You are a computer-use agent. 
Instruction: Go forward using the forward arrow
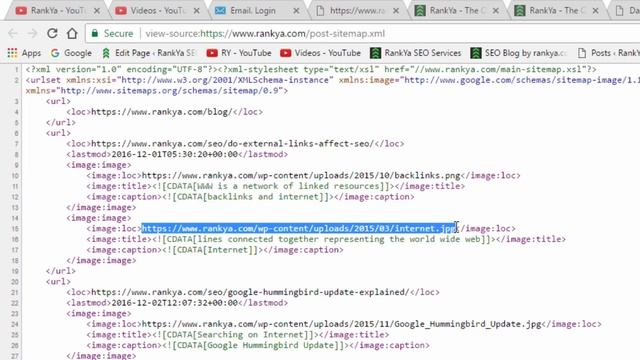point(32,33)
